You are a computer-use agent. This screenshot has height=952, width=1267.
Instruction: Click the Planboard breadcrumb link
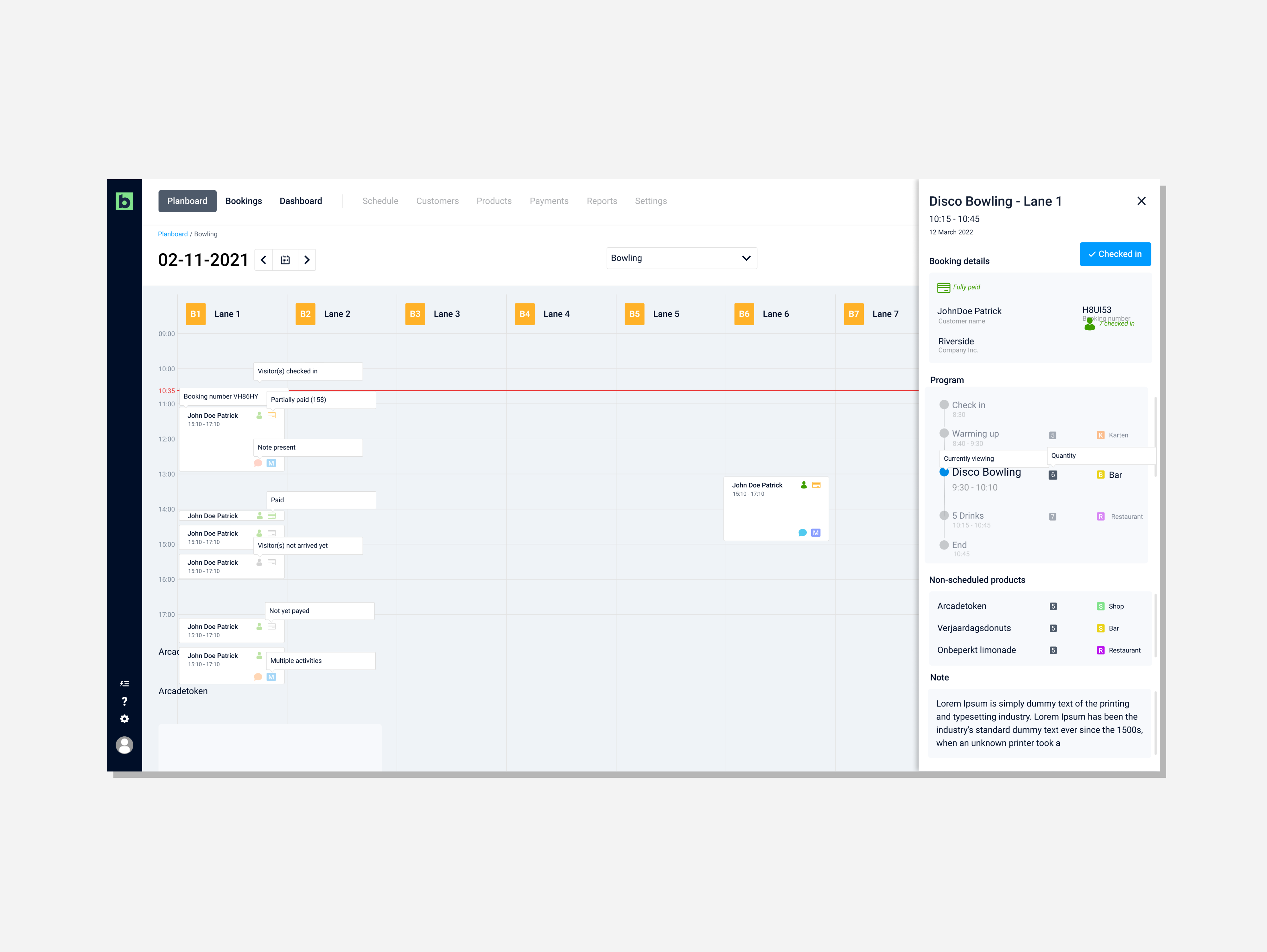coord(172,234)
